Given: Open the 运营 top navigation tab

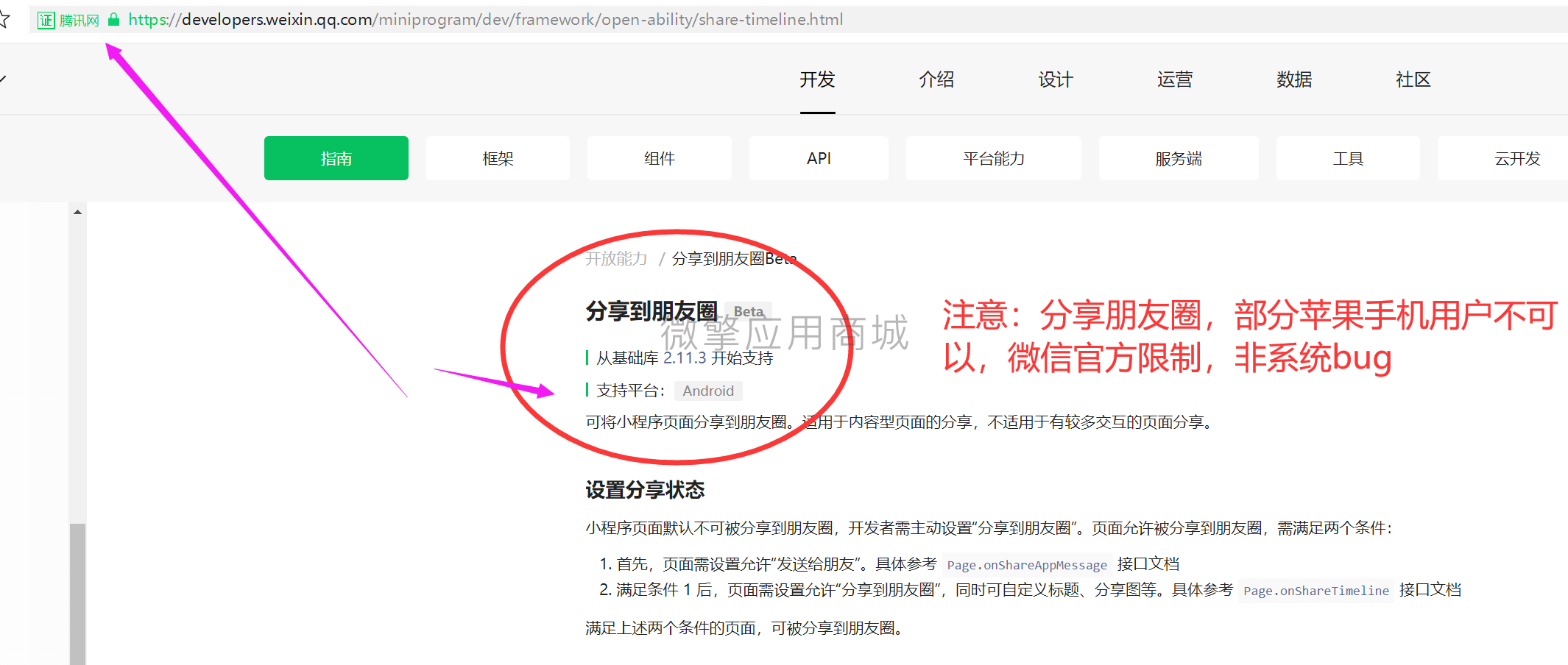Looking at the screenshot, I should coord(1175,79).
